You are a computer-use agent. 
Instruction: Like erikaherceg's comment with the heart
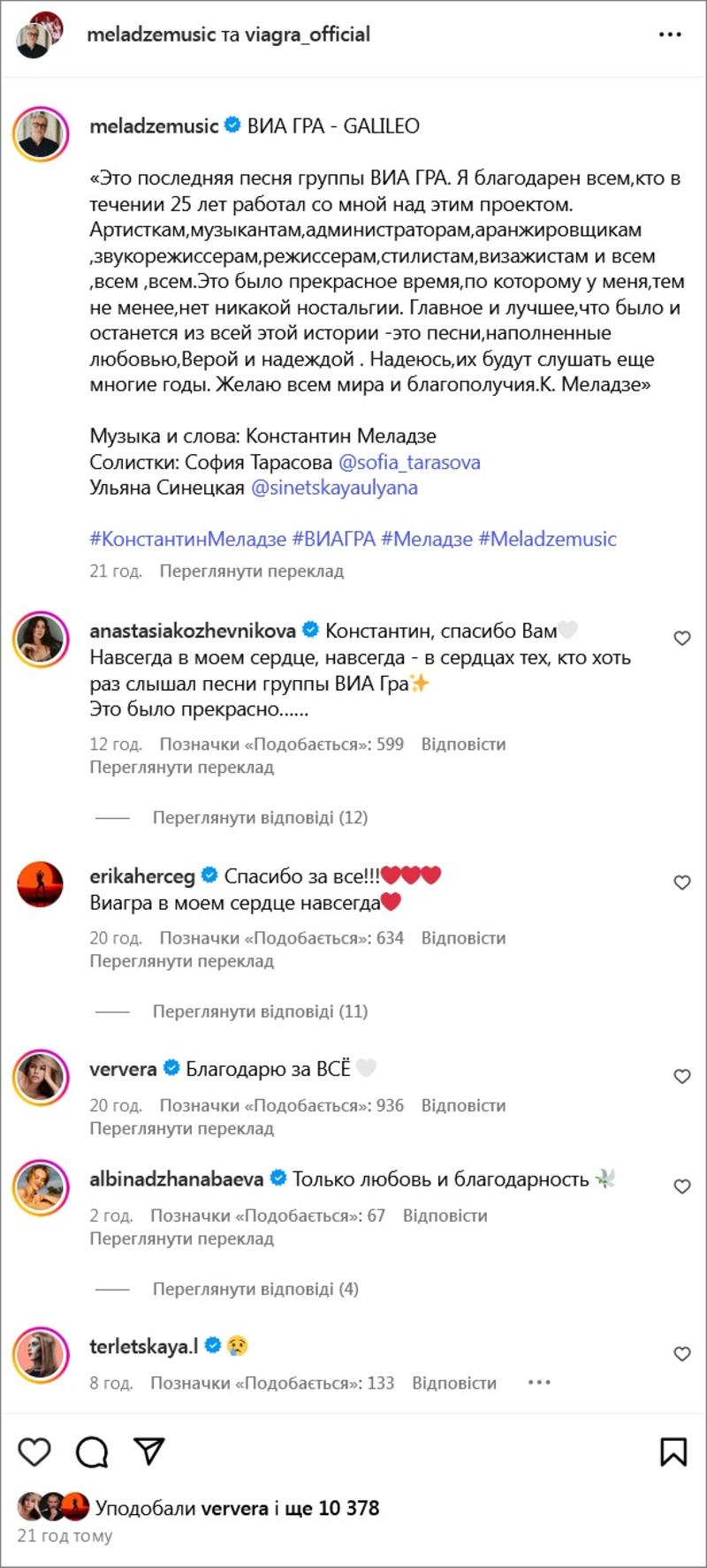682,882
